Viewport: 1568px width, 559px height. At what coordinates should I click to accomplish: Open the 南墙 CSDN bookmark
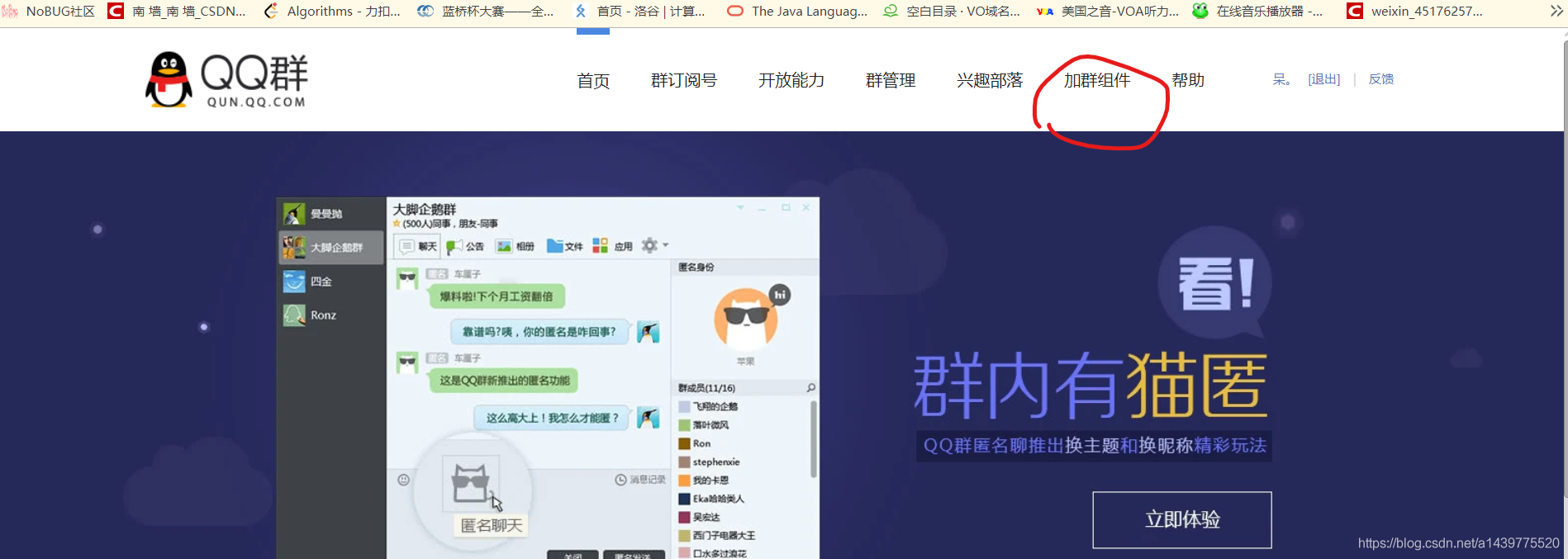coord(178,12)
